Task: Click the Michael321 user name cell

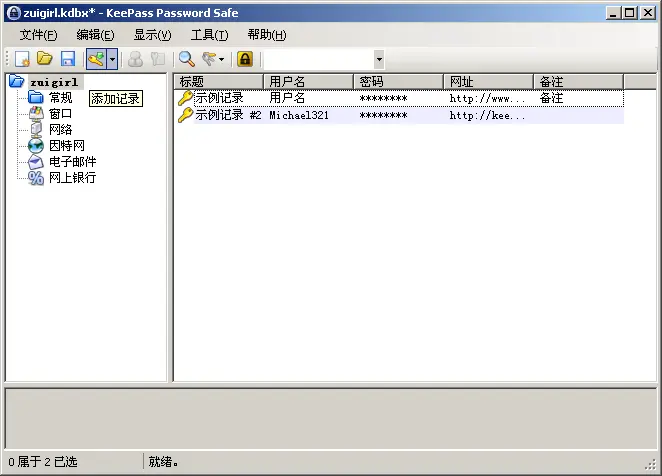Action: tap(299, 115)
